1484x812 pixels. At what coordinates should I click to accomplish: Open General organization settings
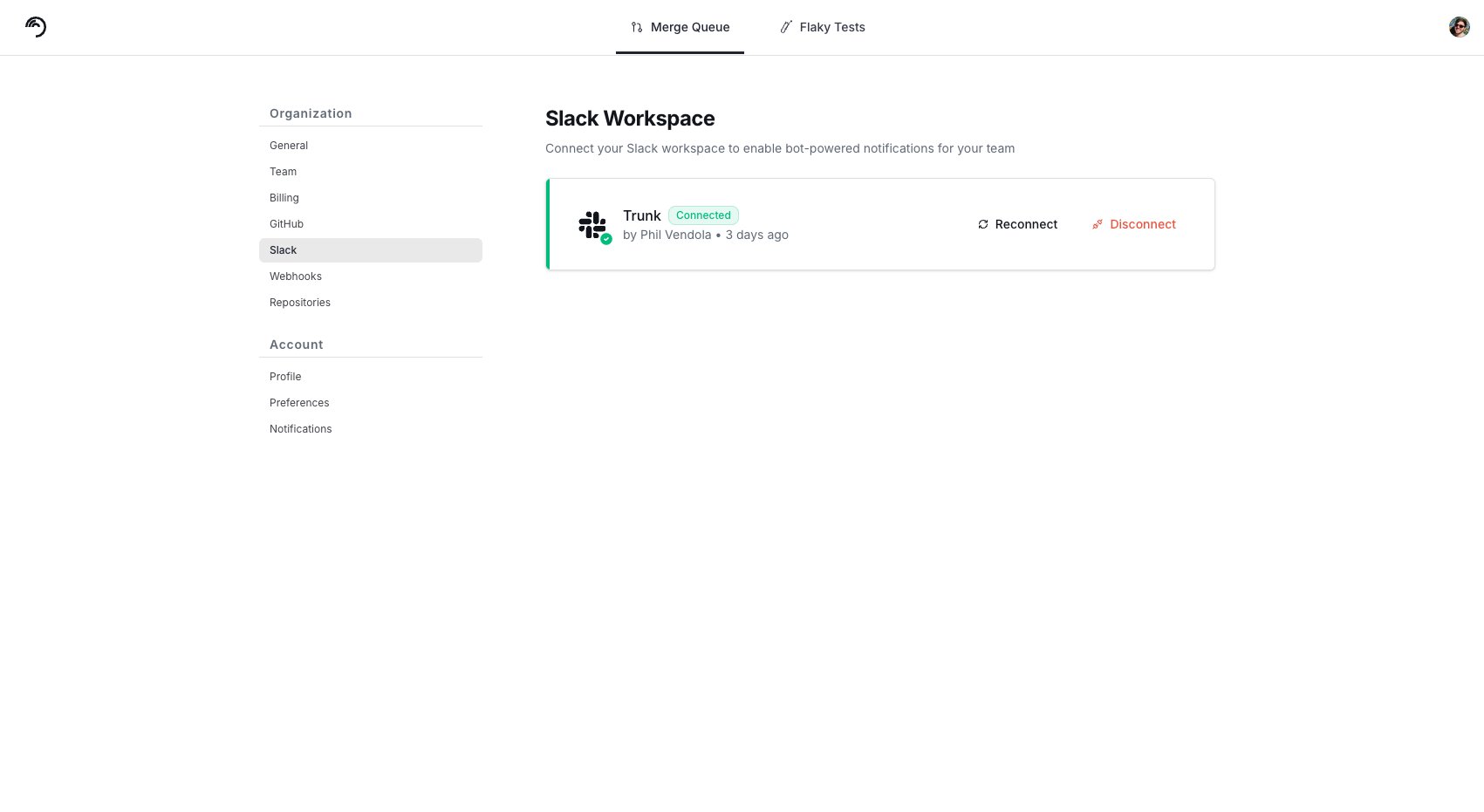tap(371, 146)
